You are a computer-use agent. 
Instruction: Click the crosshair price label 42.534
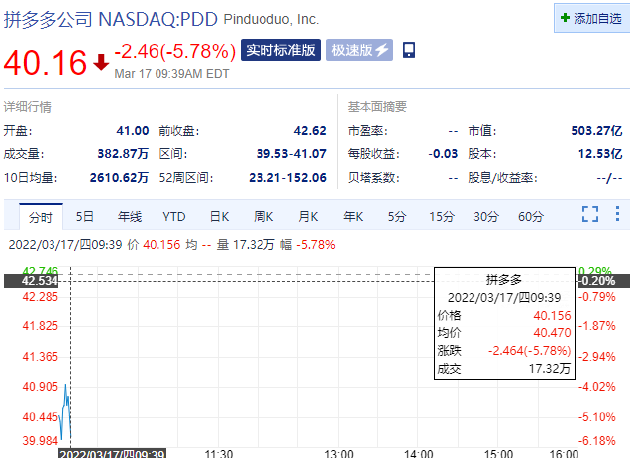pyautogui.click(x=31, y=281)
